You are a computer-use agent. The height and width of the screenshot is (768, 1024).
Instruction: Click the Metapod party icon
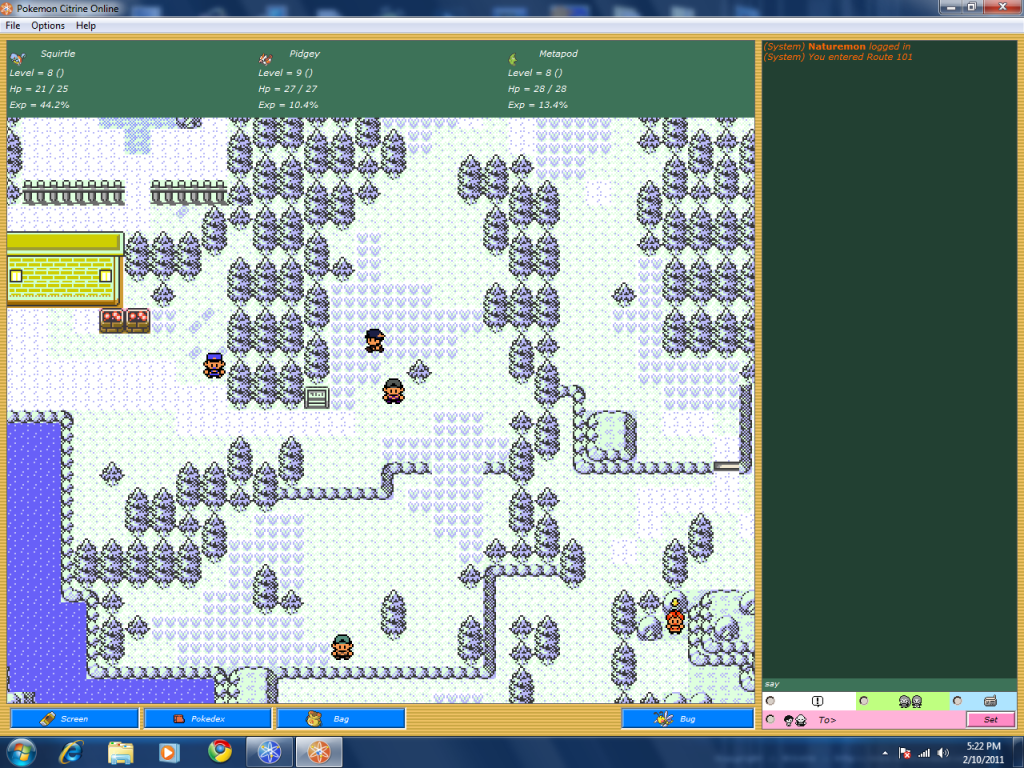click(514, 58)
